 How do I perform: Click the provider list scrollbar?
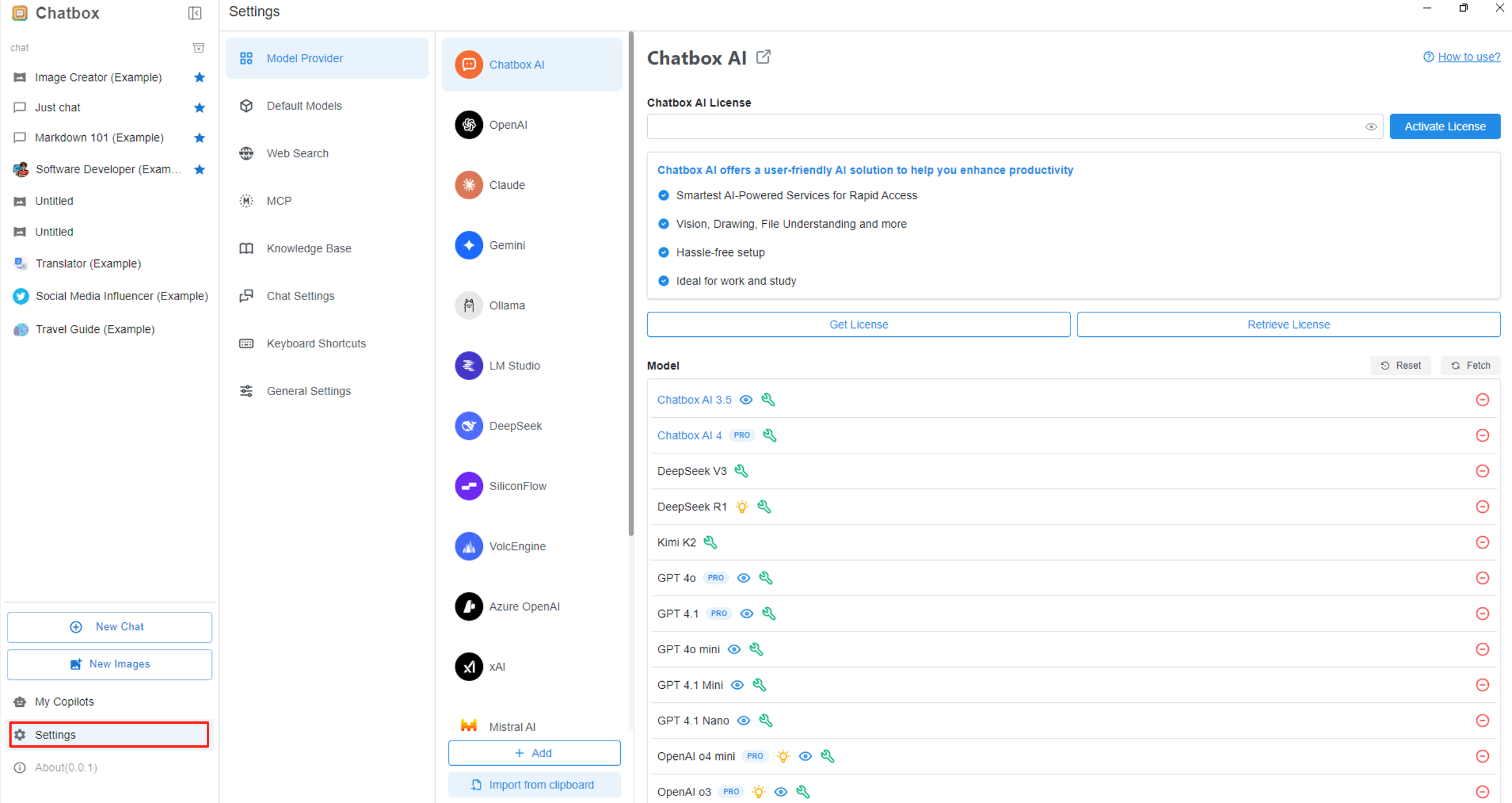point(631,284)
